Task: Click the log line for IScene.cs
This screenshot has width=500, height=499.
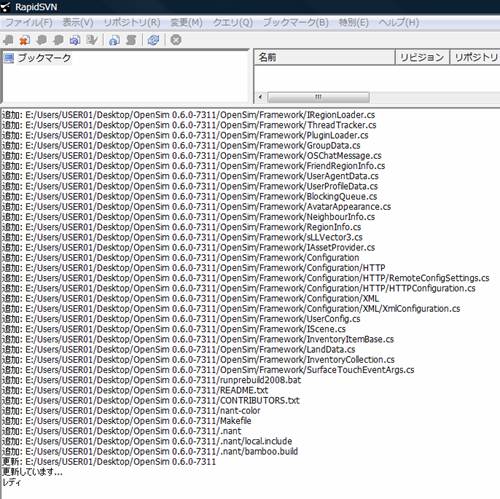Action: tap(174, 329)
